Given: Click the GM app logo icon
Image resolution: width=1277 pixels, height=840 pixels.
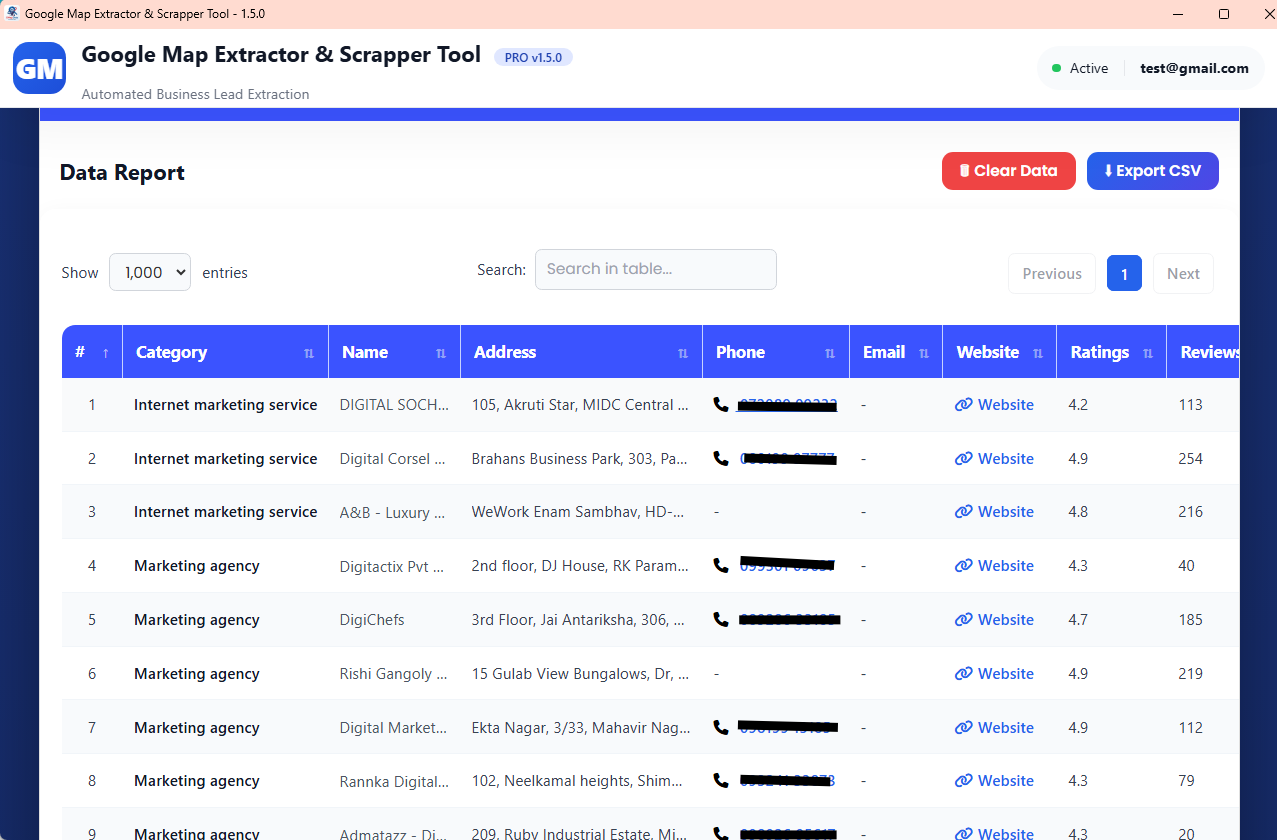Looking at the screenshot, I should [39, 68].
